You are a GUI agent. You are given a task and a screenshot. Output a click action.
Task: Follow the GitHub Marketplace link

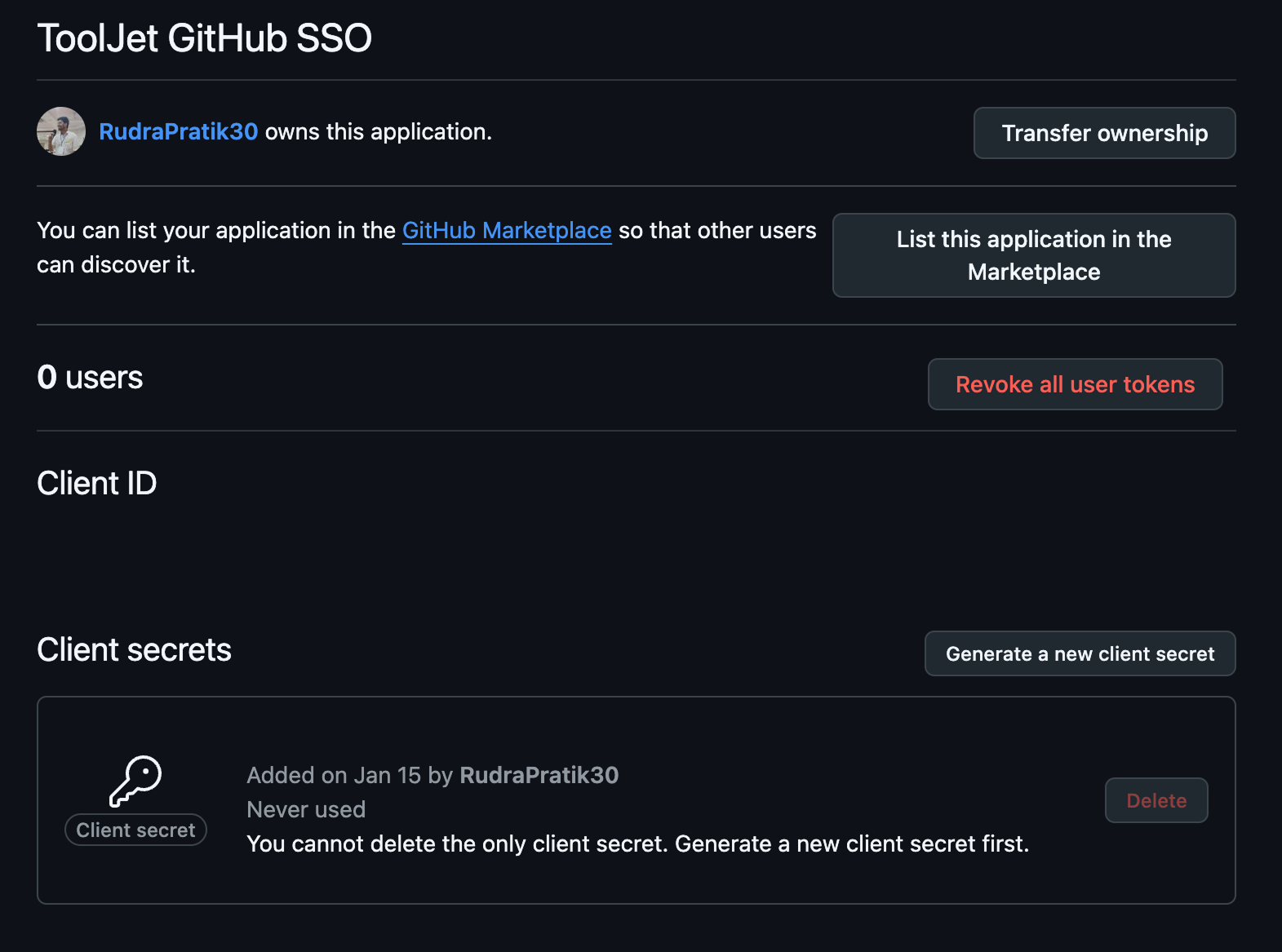[506, 231]
